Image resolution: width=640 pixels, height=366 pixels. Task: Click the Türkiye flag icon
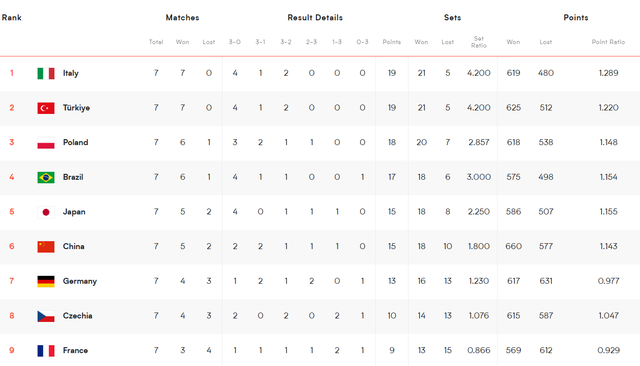[46, 108]
